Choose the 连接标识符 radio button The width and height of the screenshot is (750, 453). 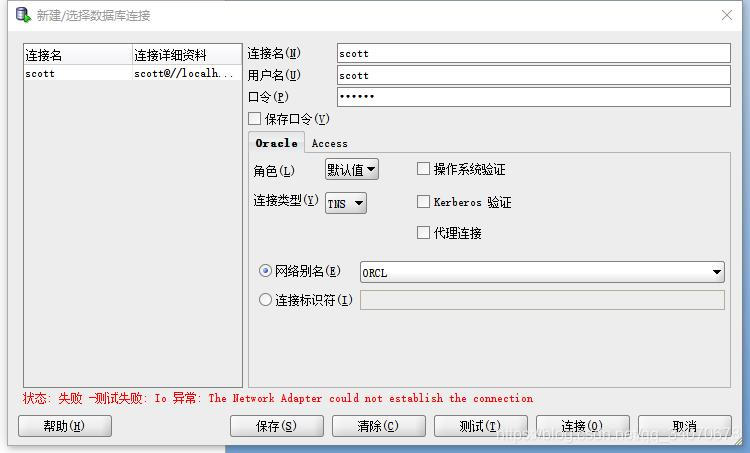point(265,299)
